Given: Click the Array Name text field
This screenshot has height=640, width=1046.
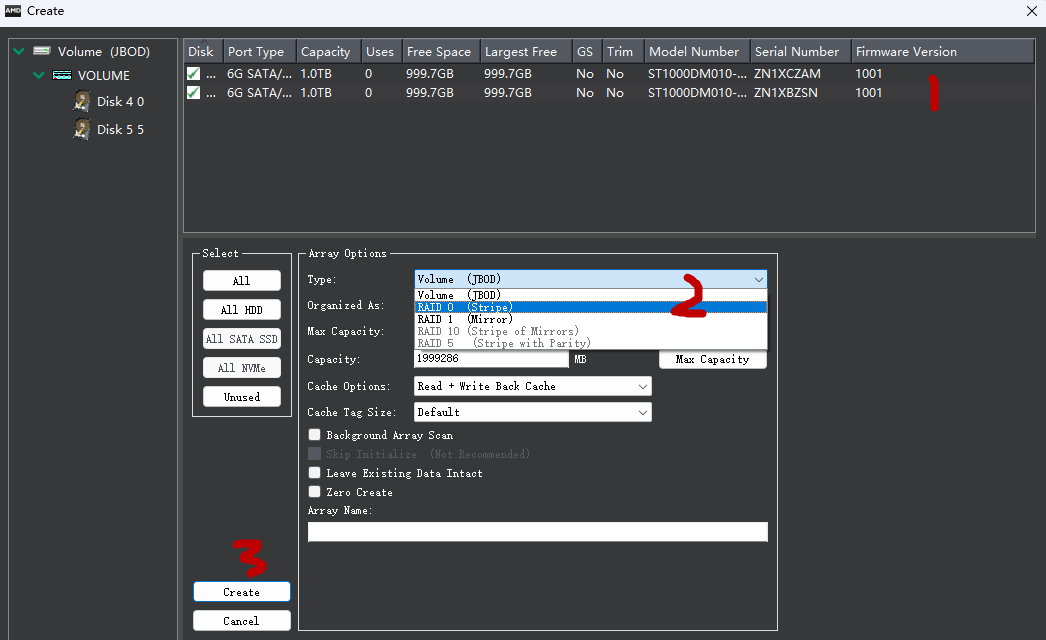Looking at the screenshot, I should pos(538,532).
